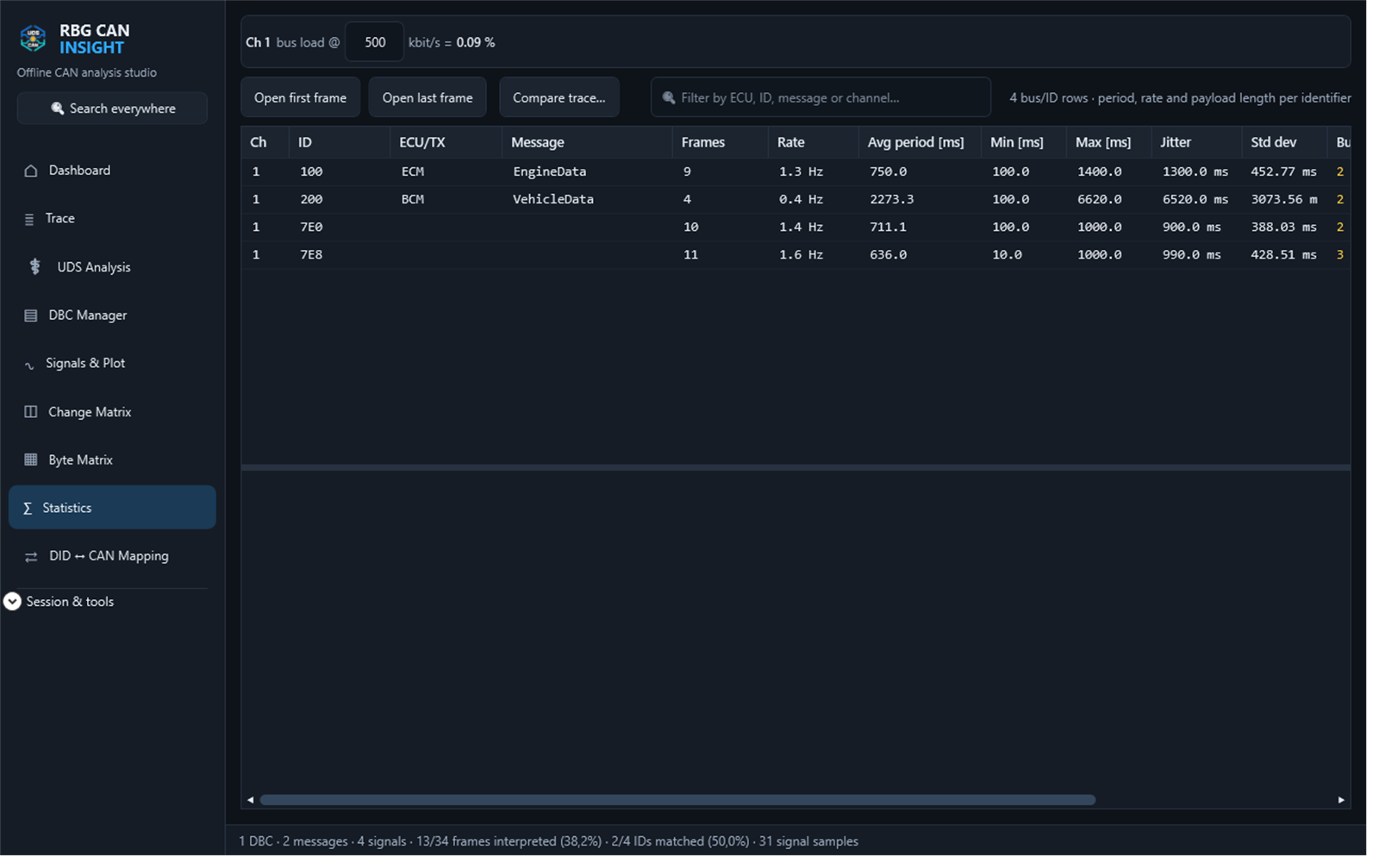The width and height of the screenshot is (1379, 868).
Task: Sort by the Frames column header
Action: (720, 142)
